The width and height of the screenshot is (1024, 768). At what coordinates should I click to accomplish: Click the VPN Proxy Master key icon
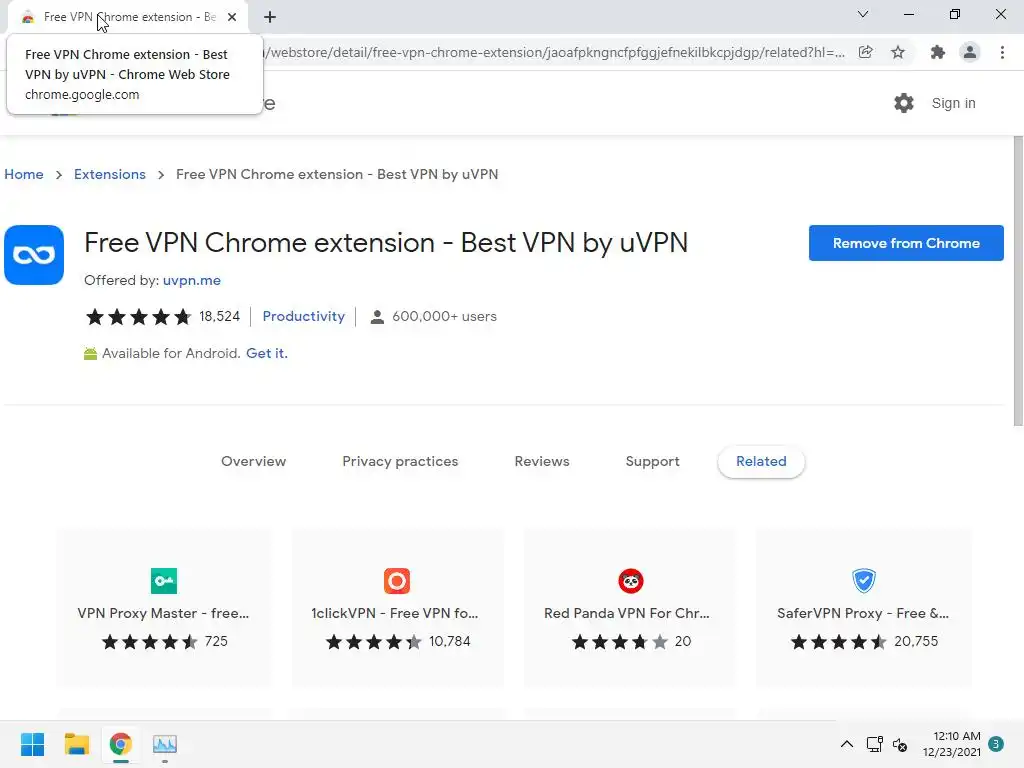[x=164, y=581]
